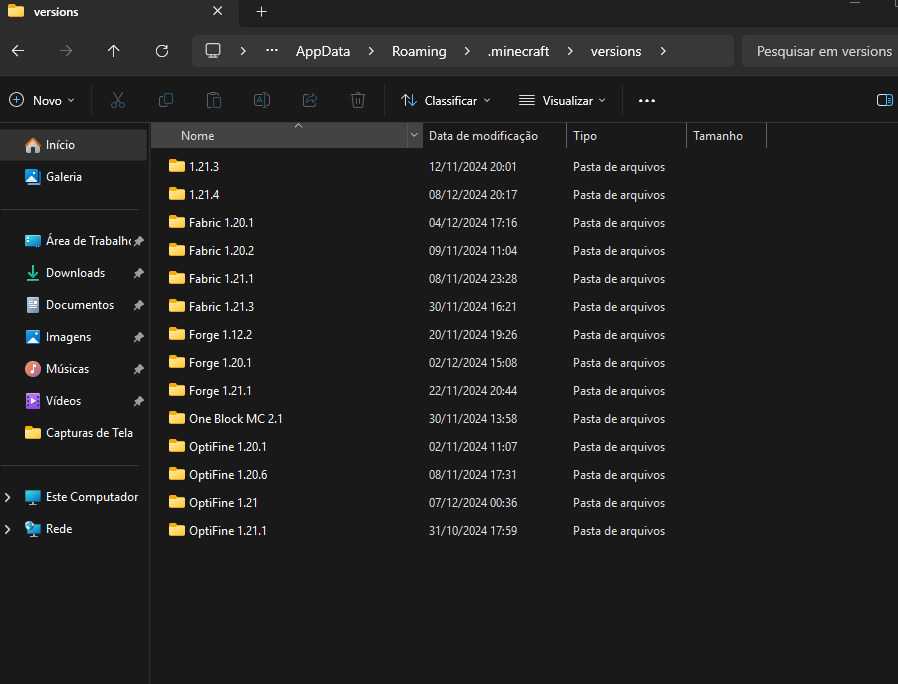The image size is (898, 684).
Task: Select the OptiFine 1.20.6 folder
Action: [x=218, y=475]
